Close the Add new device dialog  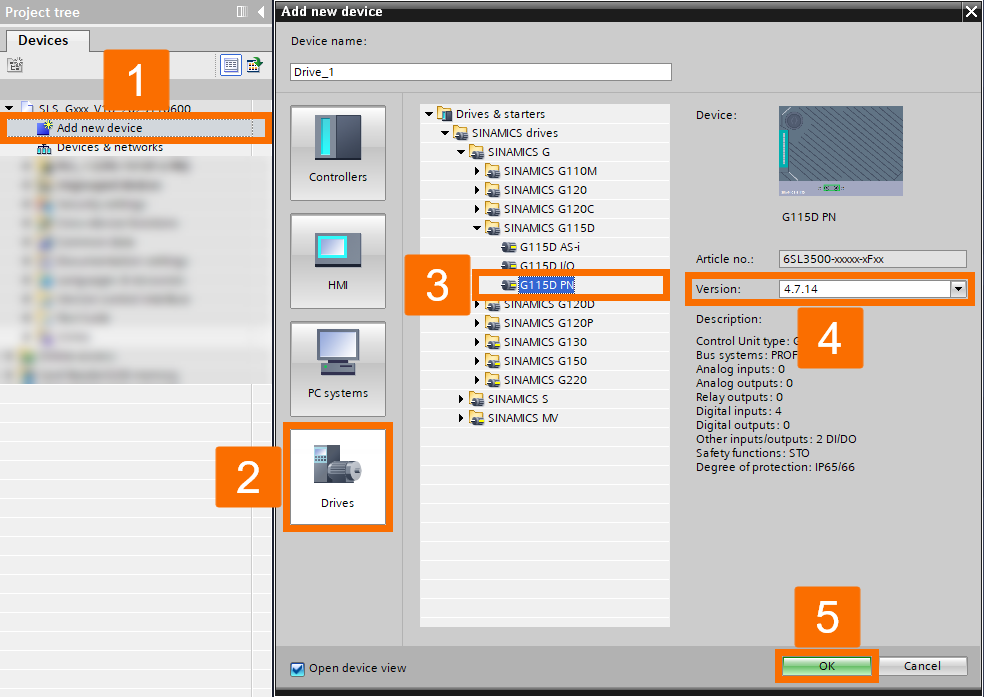(970, 12)
